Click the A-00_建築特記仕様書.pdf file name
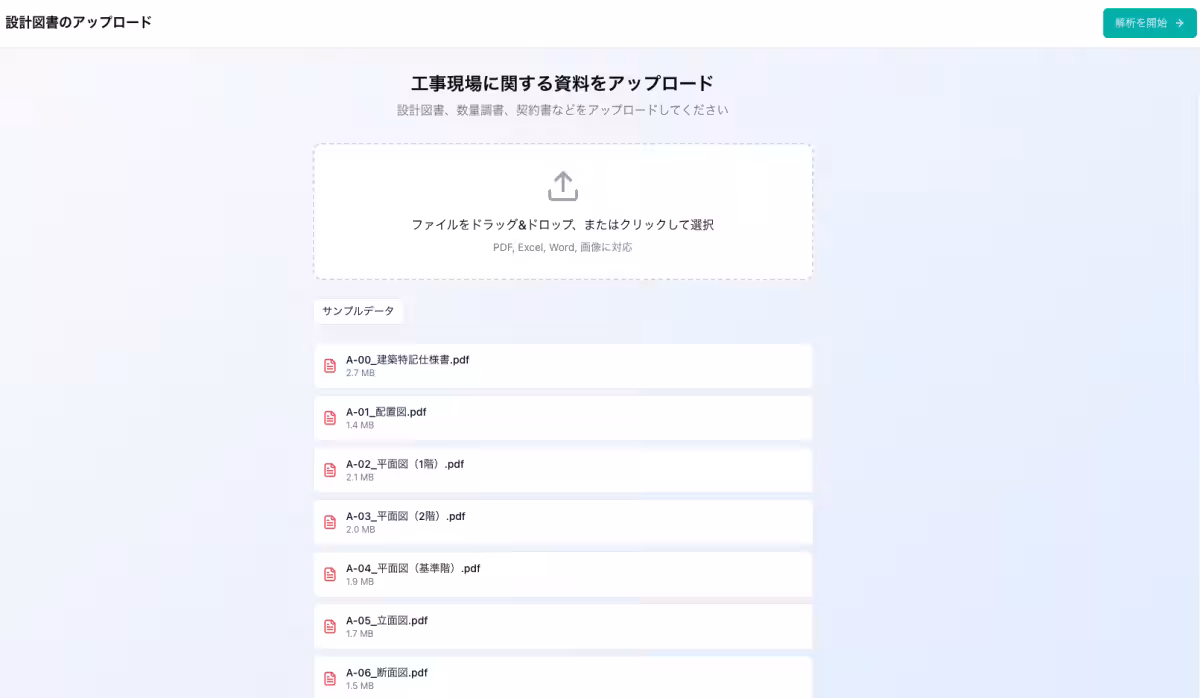The width and height of the screenshot is (1200, 698). [x=407, y=359]
